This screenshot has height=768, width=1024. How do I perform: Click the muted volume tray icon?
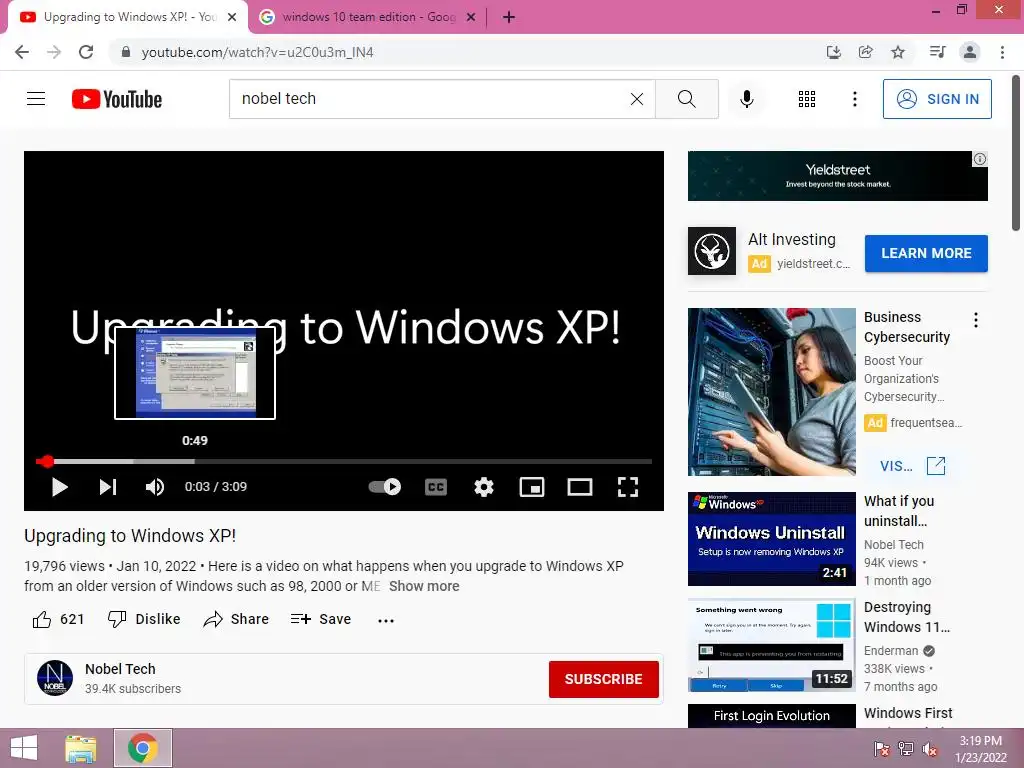coord(930,749)
